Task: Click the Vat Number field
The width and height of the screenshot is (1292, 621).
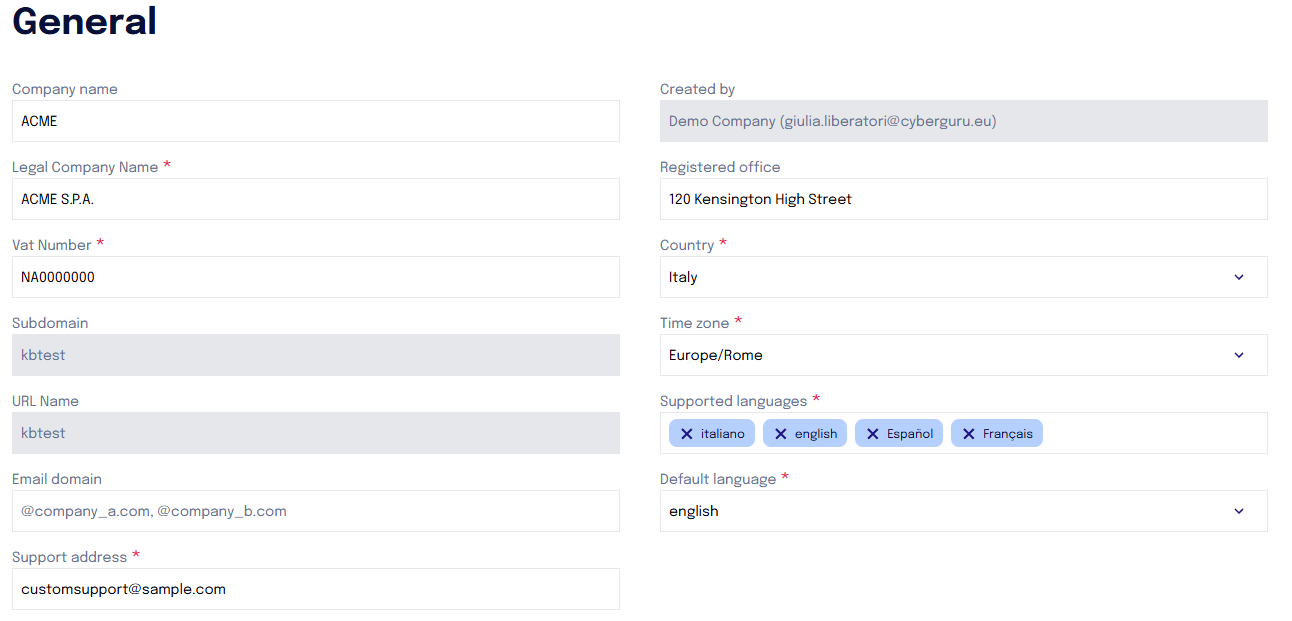Action: click(315, 277)
